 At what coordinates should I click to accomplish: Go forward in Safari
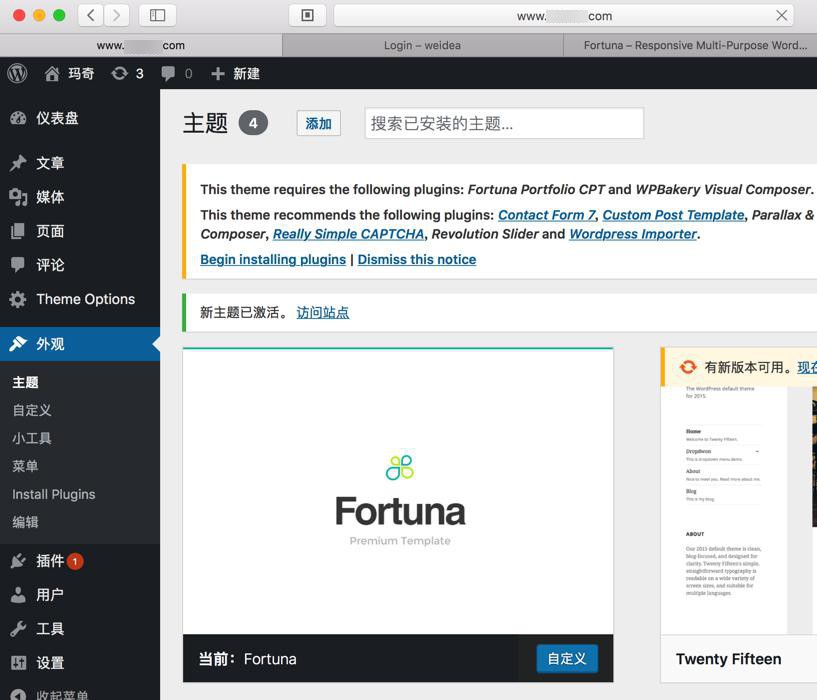(116, 15)
